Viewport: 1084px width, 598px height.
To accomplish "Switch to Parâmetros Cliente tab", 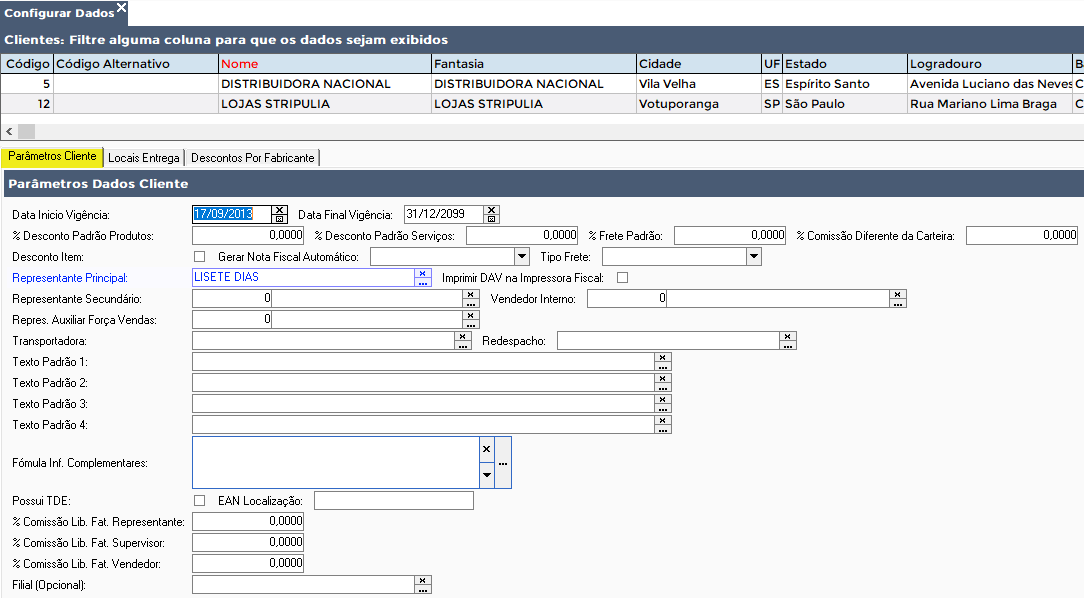I will [x=52, y=156].
